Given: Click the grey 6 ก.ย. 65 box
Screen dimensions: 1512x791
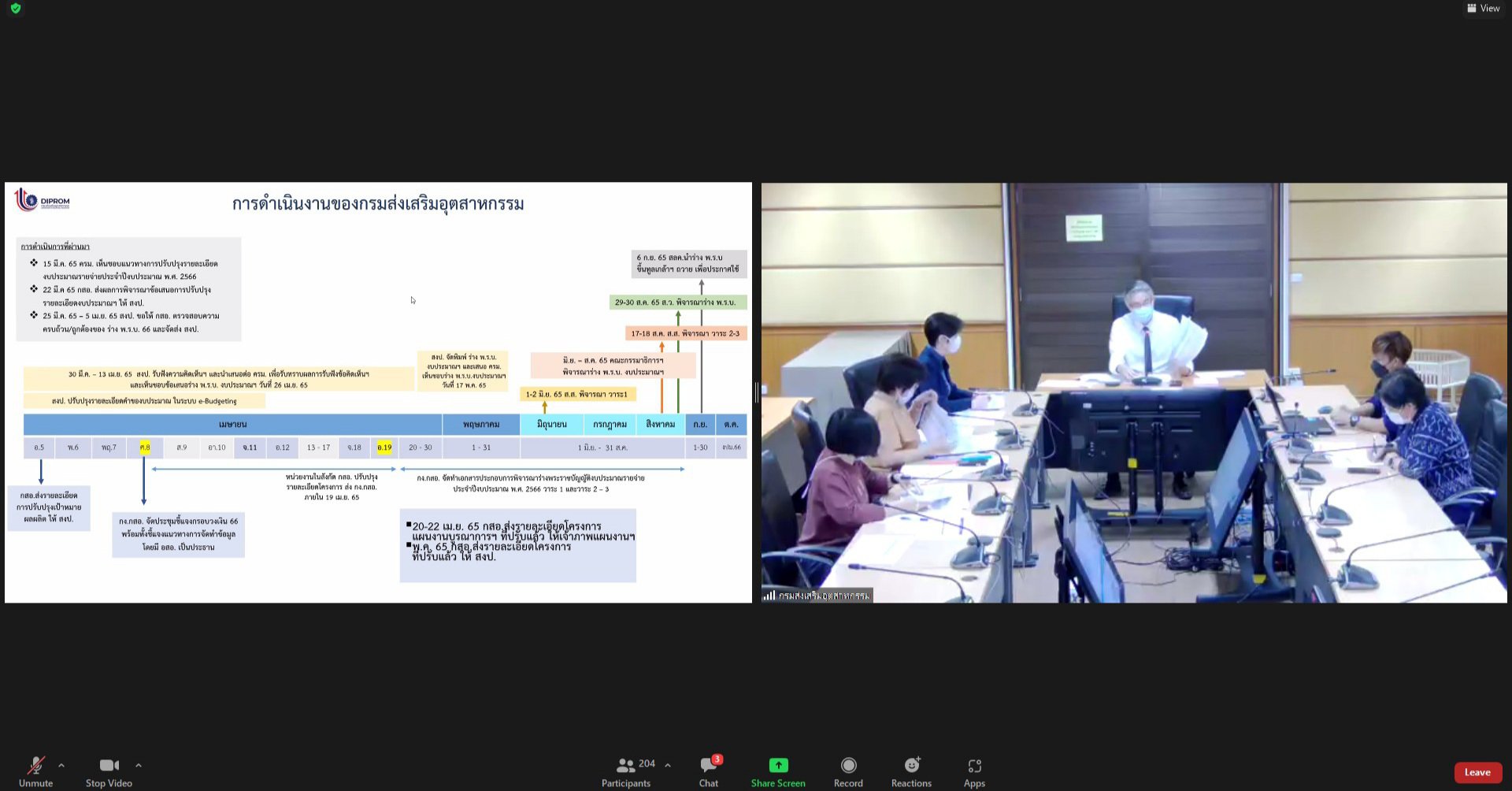Looking at the screenshot, I should click(x=689, y=263).
